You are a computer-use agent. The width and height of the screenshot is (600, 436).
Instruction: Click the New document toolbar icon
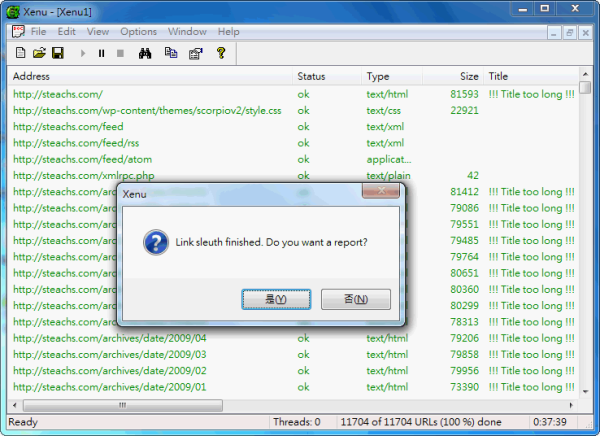21,53
